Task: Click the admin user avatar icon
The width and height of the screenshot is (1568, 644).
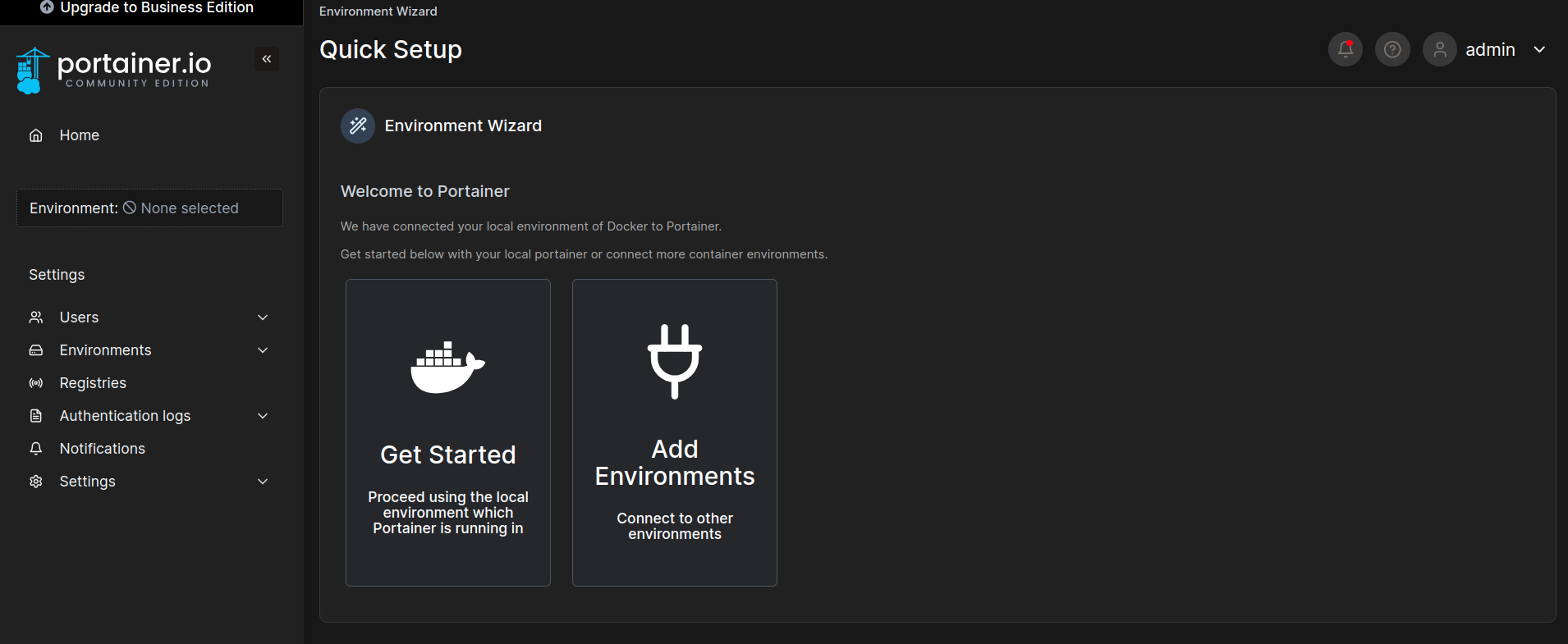Action: click(1439, 49)
